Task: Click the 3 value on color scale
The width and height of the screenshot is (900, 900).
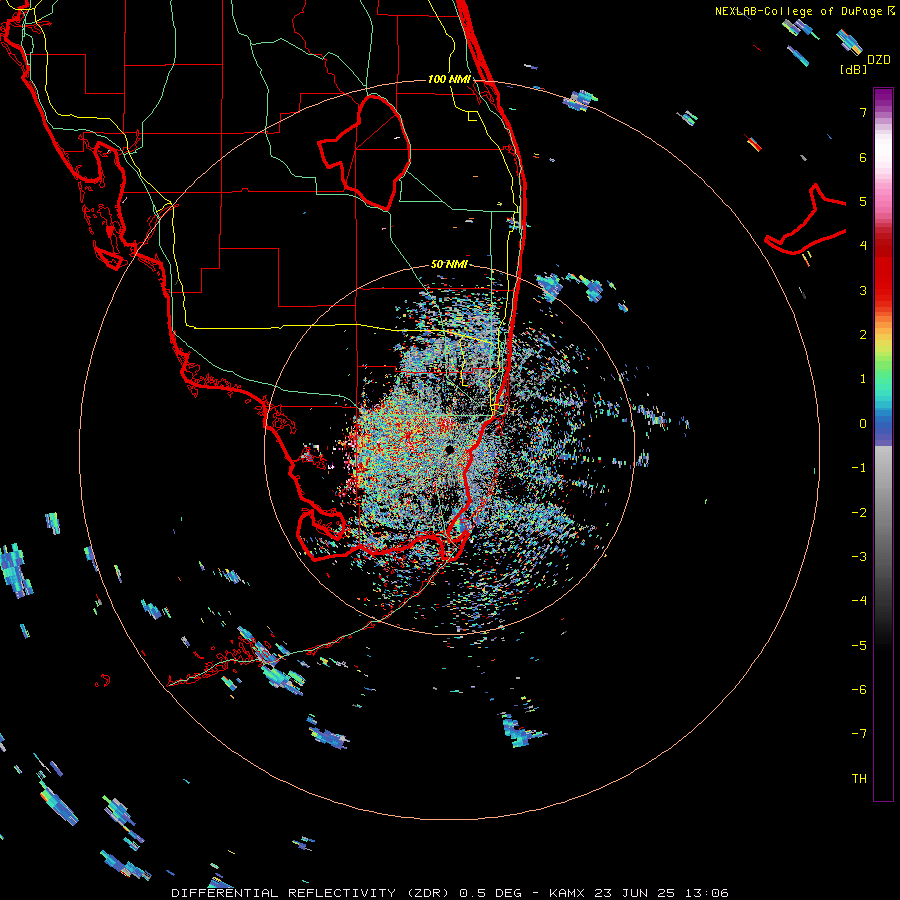Action: (863, 290)
